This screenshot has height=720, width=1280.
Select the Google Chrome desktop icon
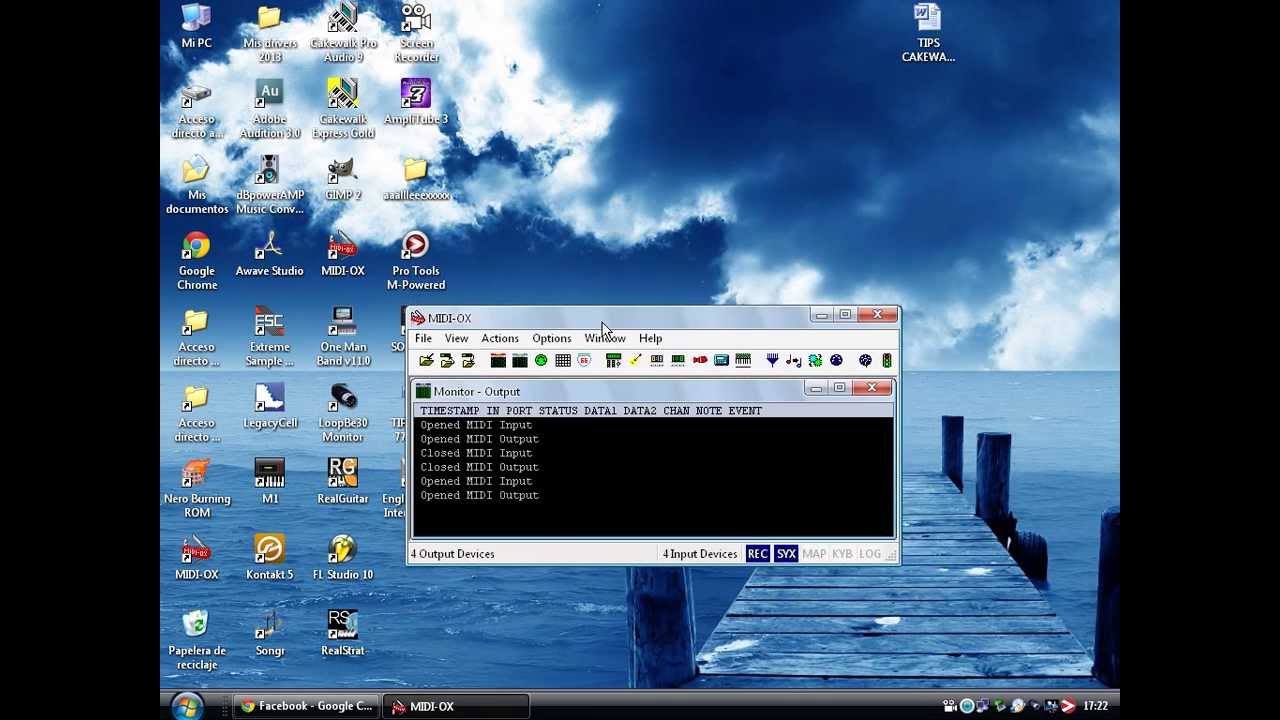click(x=197, y=261)
